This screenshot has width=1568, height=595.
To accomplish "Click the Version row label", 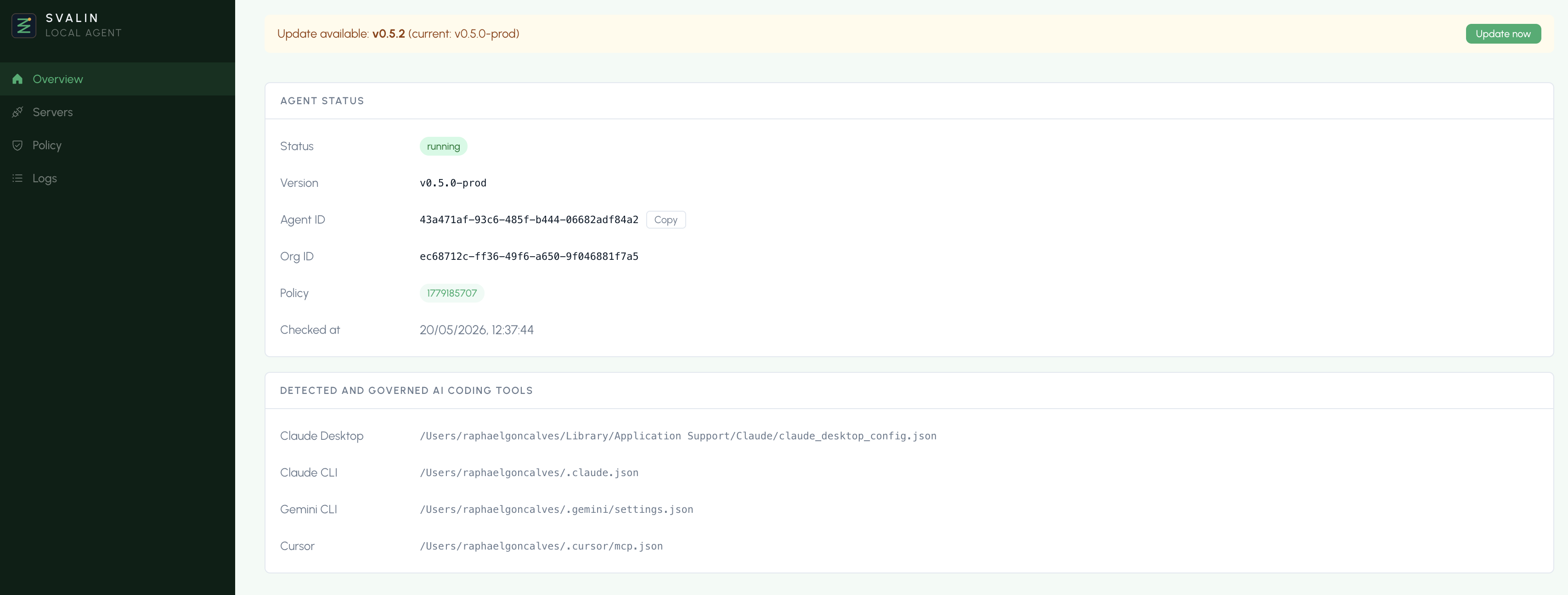I will [299, 183].
